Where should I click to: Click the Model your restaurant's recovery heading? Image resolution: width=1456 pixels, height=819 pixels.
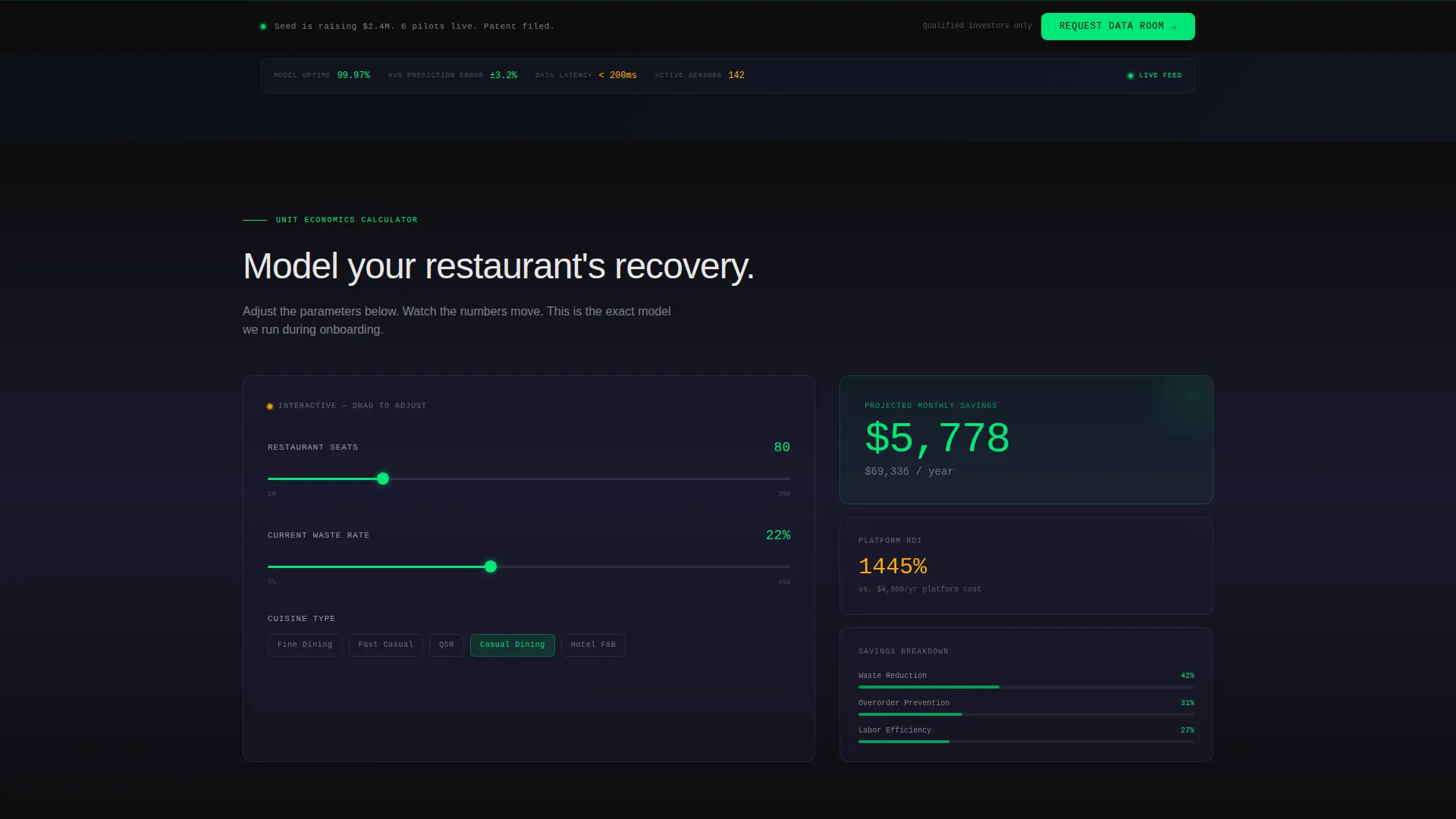click(498, 267)
